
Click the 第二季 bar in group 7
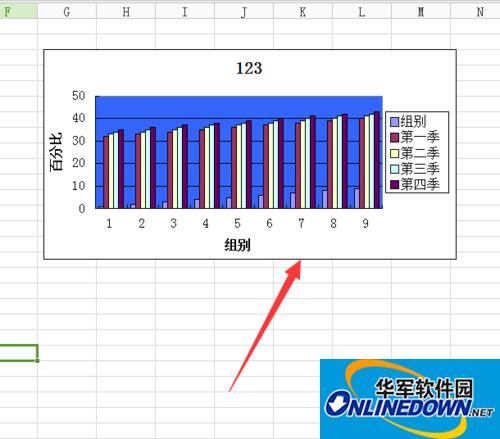click(x=303, y=165)
